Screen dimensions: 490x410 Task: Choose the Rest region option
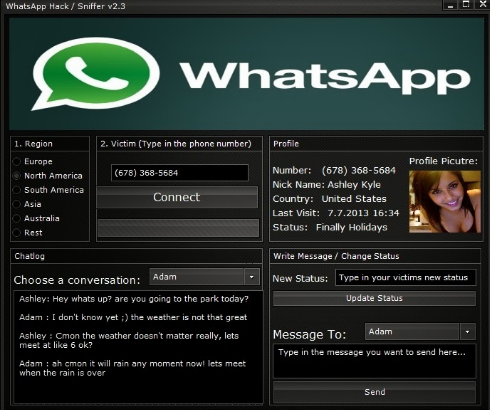pyautogui.click(x=17, y=233)
